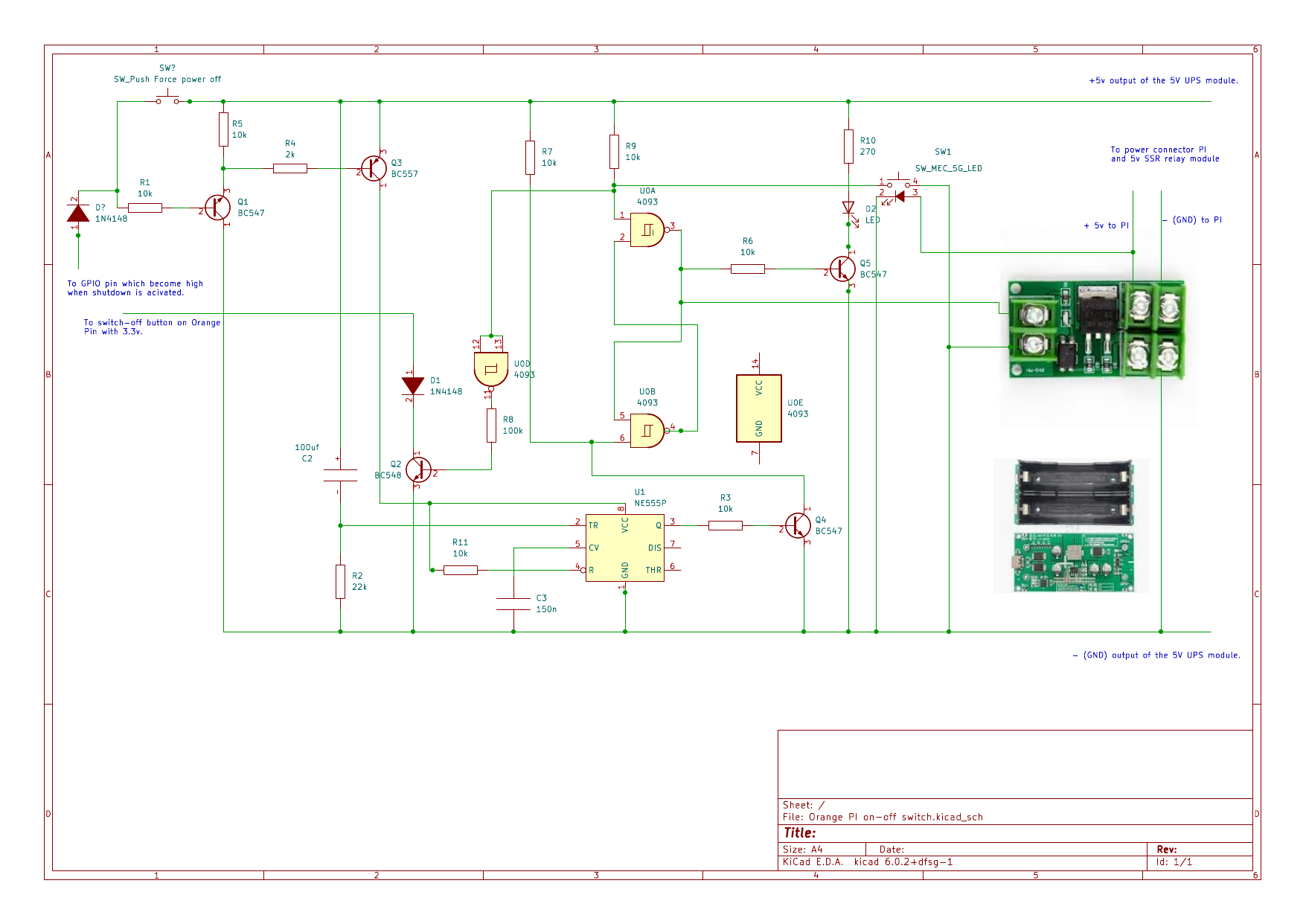
Task: Click resistor R7 10k symbol
Action: [530, 158]
